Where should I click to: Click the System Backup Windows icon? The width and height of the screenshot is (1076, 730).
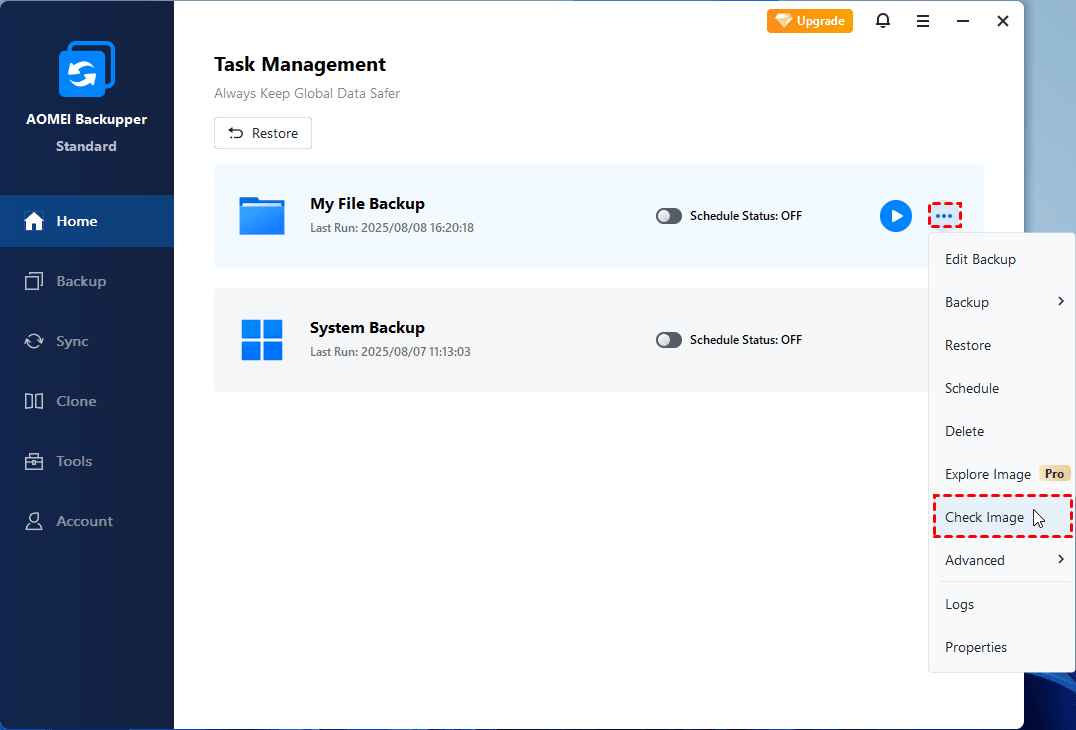tap(262, 340)
